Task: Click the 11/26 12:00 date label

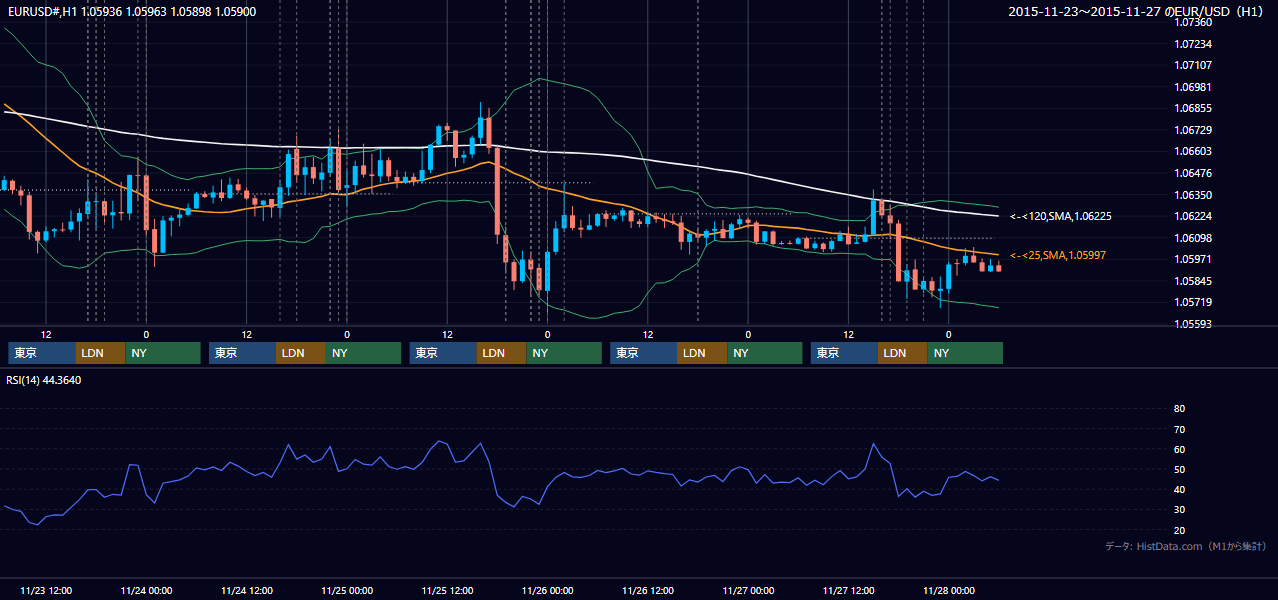Action: [648, 590]
